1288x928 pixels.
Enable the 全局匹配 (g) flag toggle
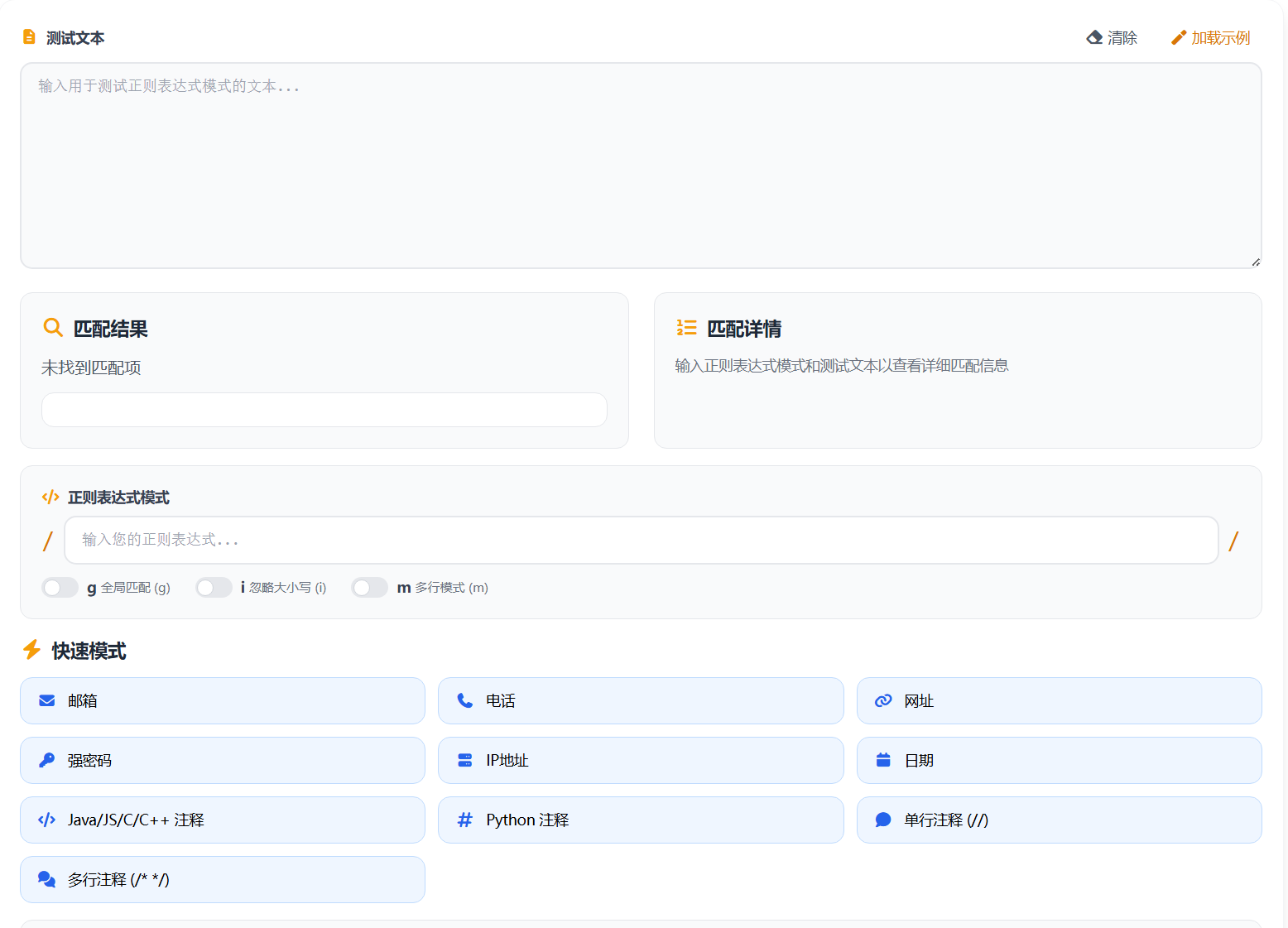click(x=60, y=588)
